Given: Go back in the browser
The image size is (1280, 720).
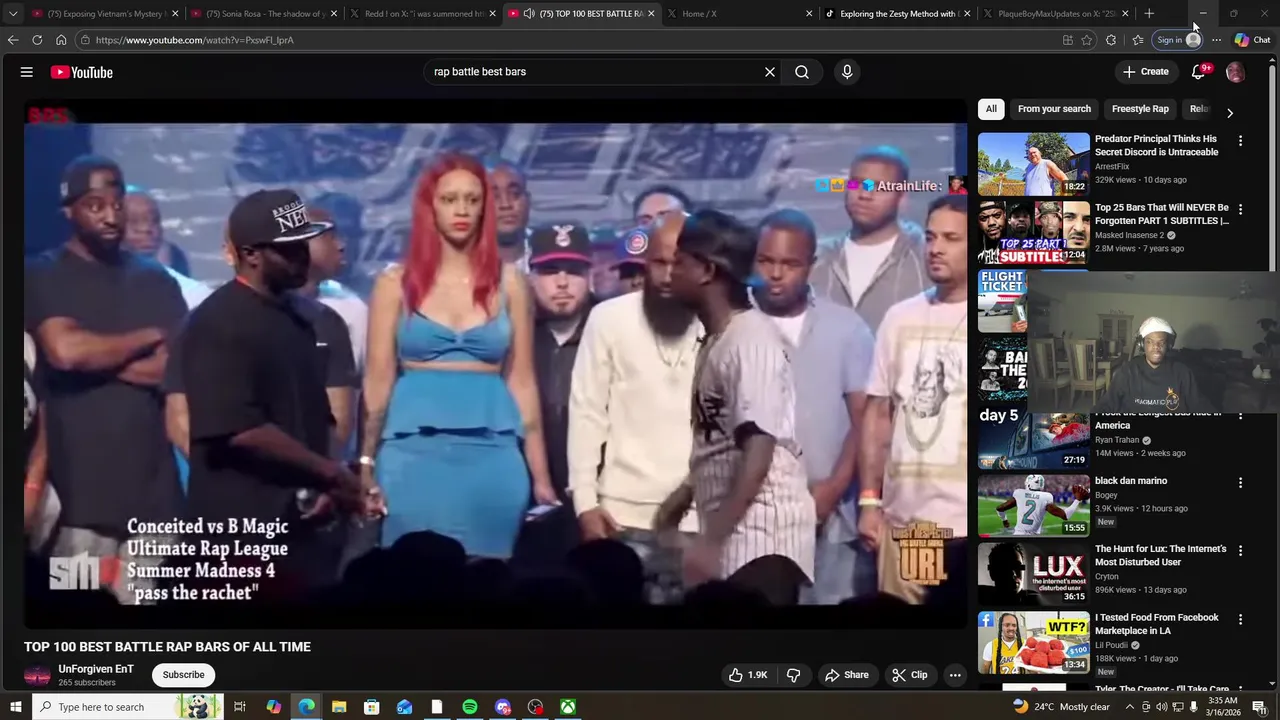Looking at the screenshot, I should [13, 40].
